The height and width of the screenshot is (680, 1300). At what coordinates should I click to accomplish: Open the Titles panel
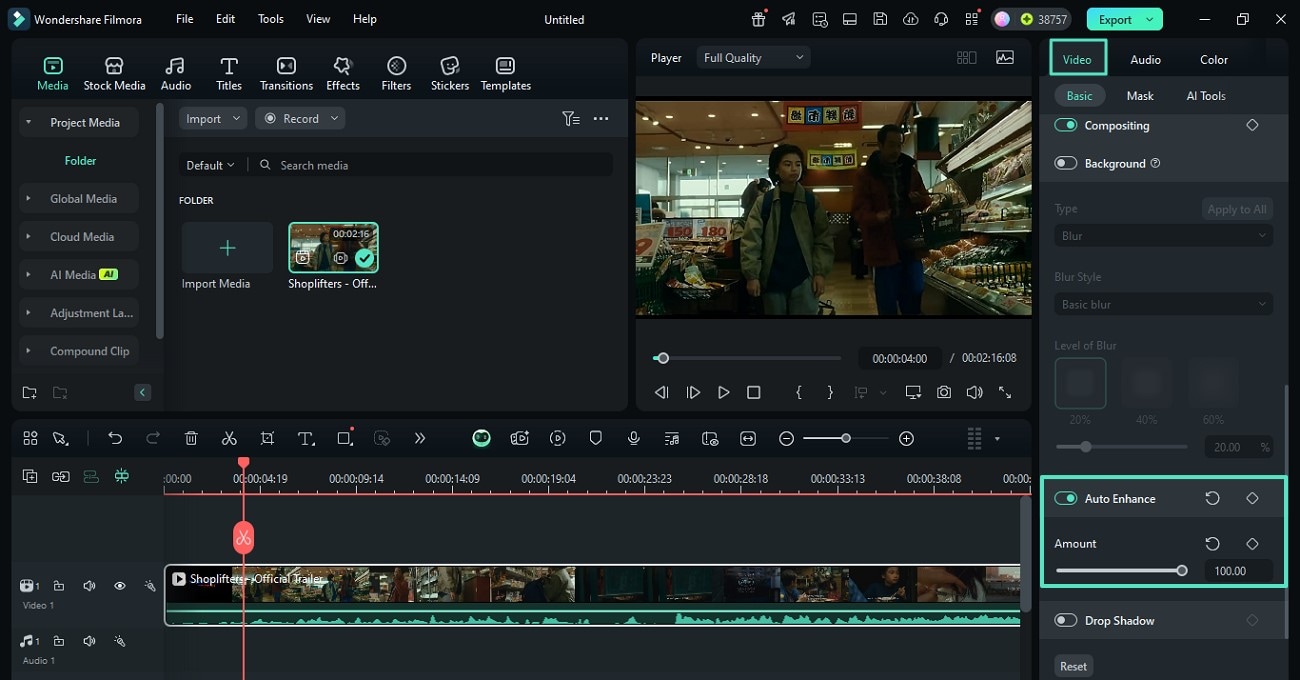(229, 73)
